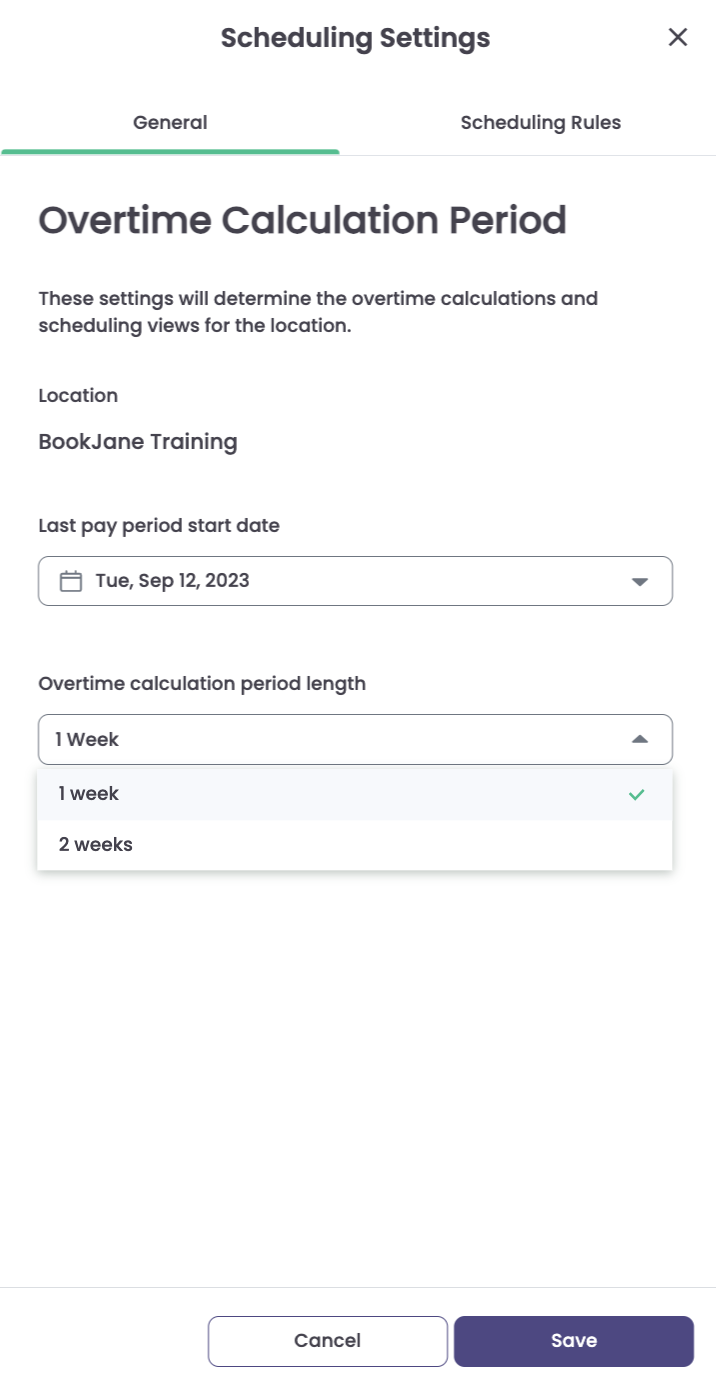
Task: Click the Location field label
Action: point(78,395)
